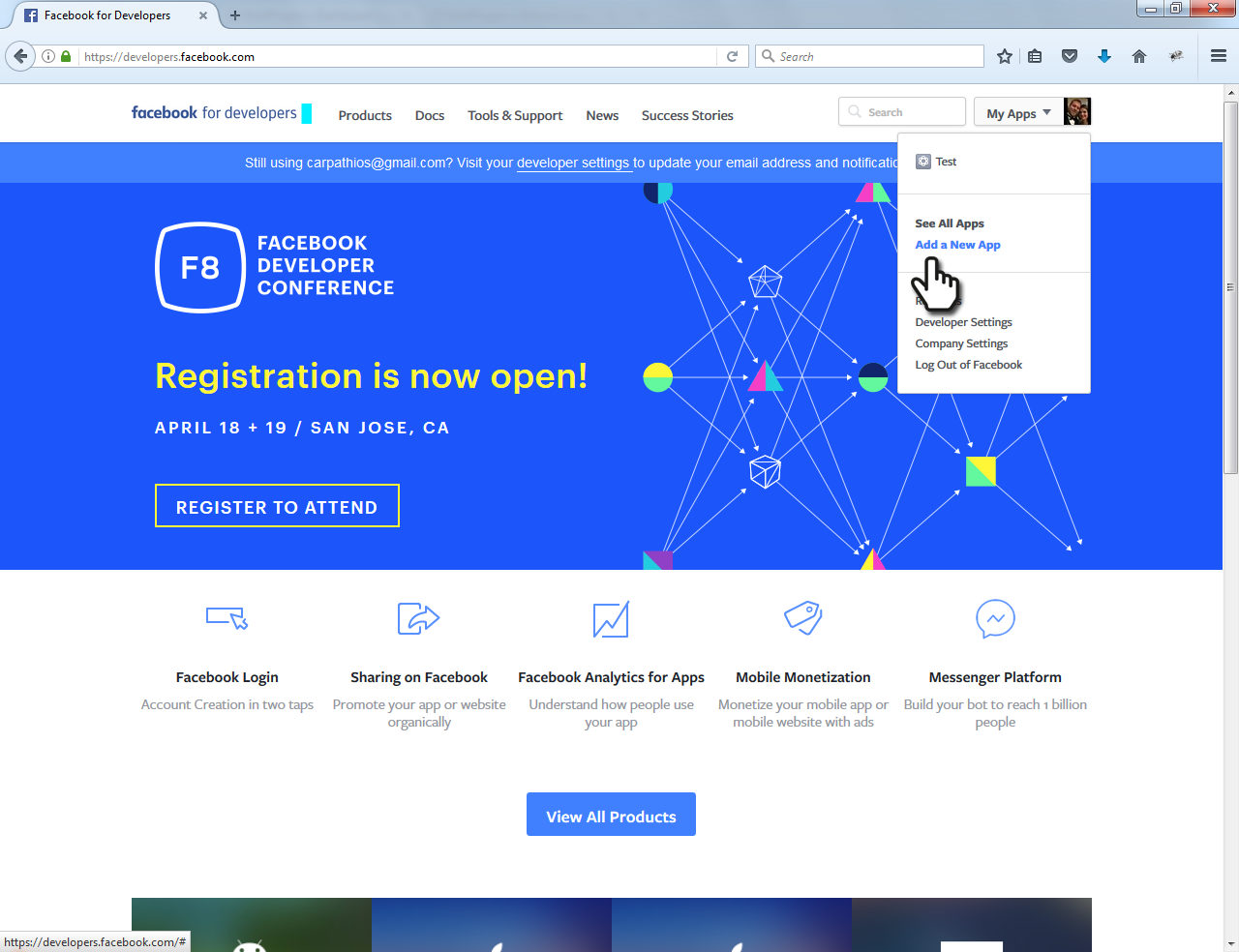Bookmark this page using the star icon
The height and width of the screenshot is (952, 1239).
[x=1005, y=56]
